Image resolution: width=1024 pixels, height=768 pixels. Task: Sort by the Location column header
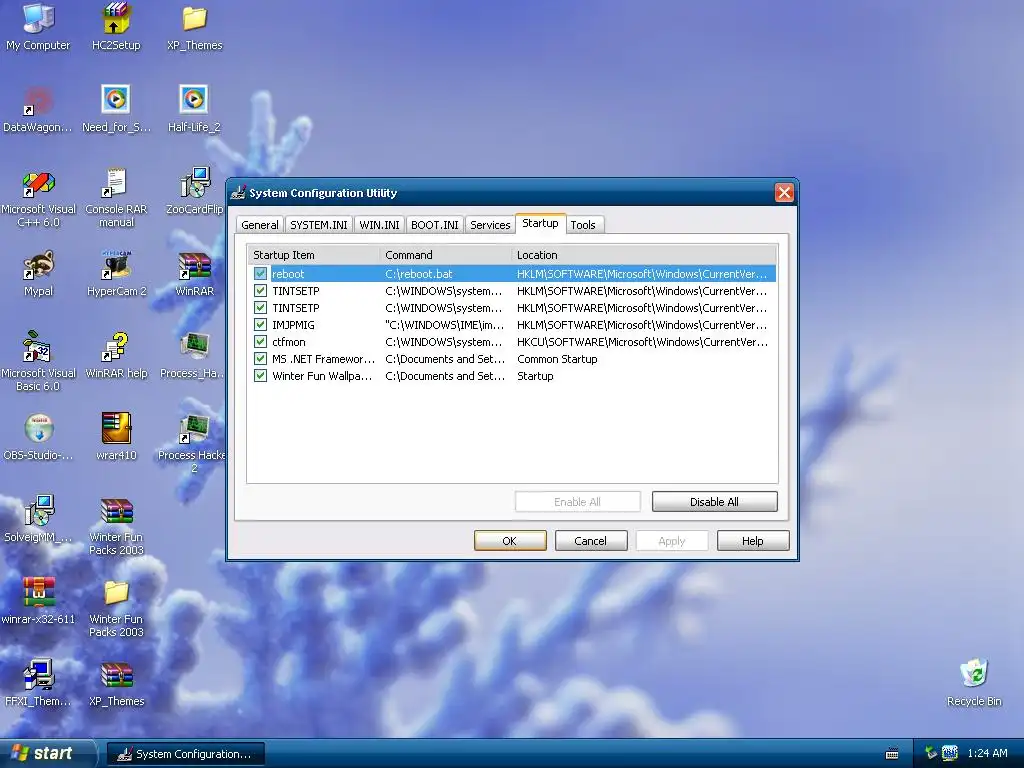[645, 255]
